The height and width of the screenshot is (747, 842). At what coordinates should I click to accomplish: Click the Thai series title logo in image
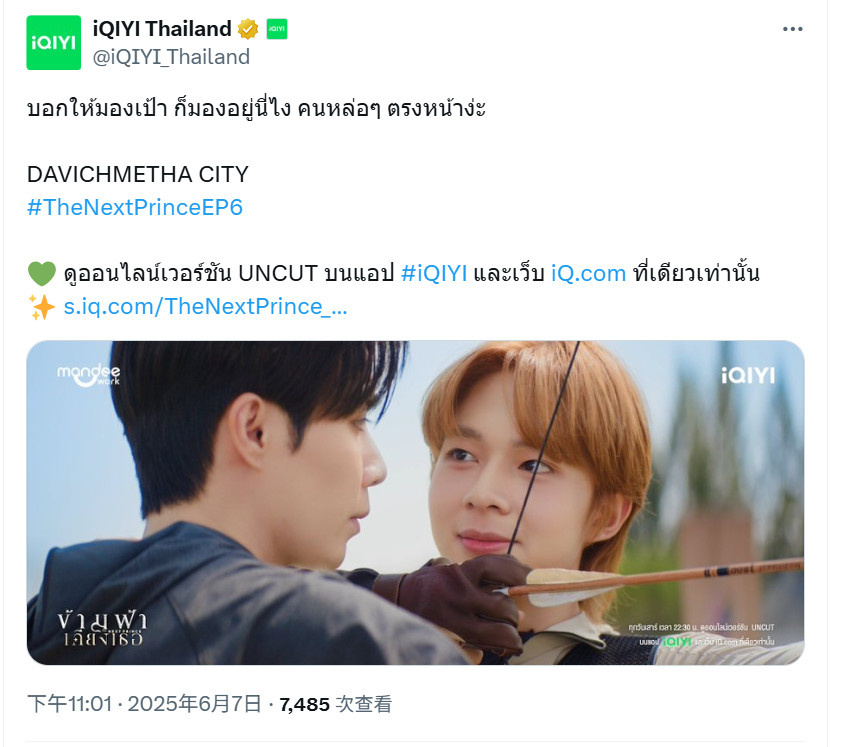pos(102,628)
